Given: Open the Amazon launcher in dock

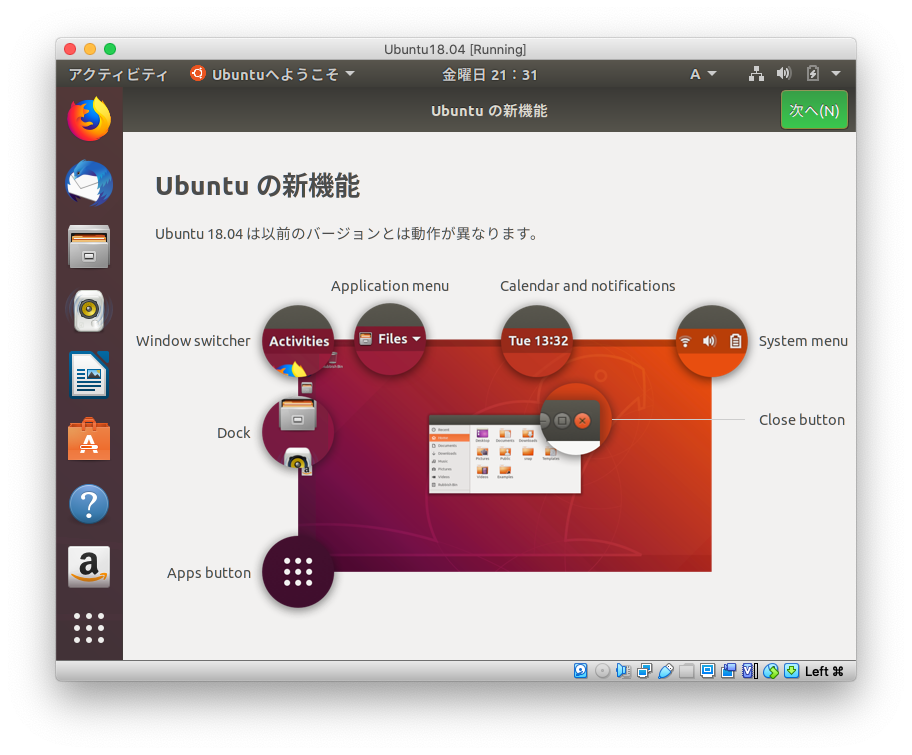Looking at the screenshot, I should pos(89,567).
